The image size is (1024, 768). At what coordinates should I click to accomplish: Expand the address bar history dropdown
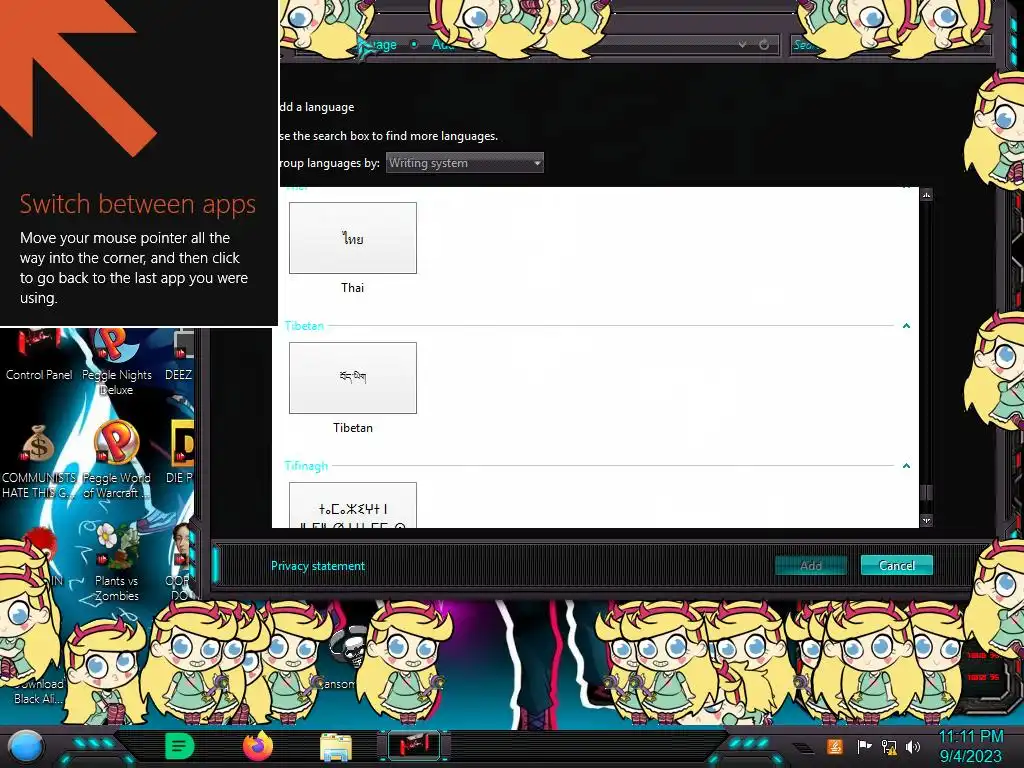[x=743, y=44]
